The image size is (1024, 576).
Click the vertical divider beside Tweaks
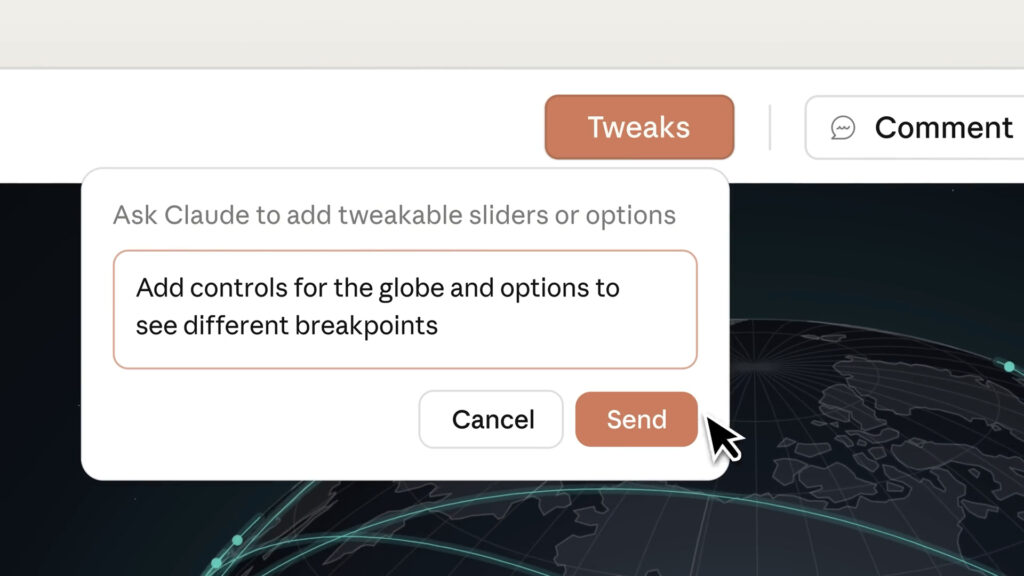769,128
